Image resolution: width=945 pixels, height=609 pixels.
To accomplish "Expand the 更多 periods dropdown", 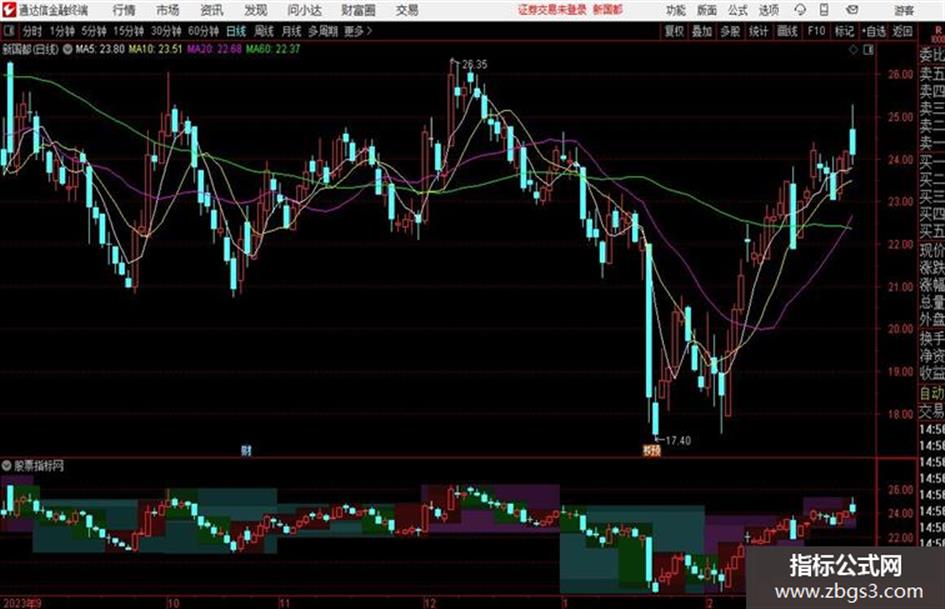I will click(358, 31).
